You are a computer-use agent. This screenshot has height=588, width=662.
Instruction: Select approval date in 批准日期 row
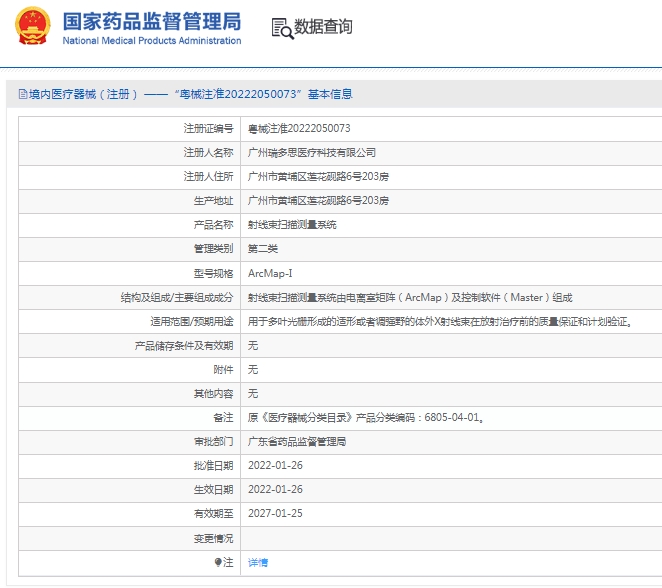(275, 466)
